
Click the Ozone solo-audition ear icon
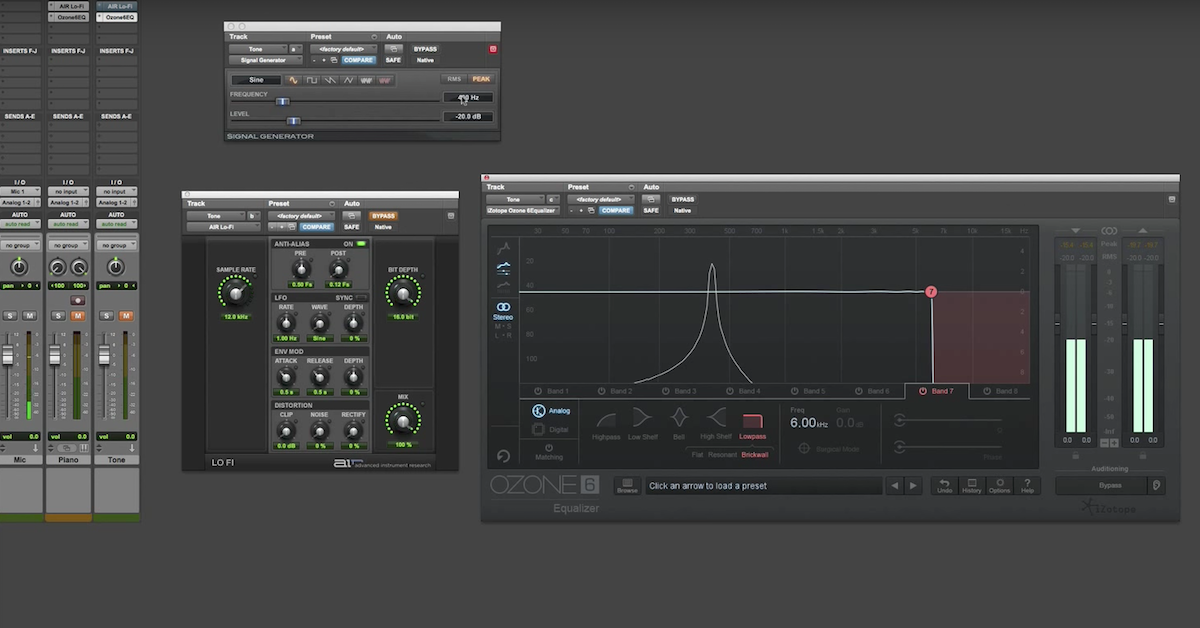[1157, 485]
